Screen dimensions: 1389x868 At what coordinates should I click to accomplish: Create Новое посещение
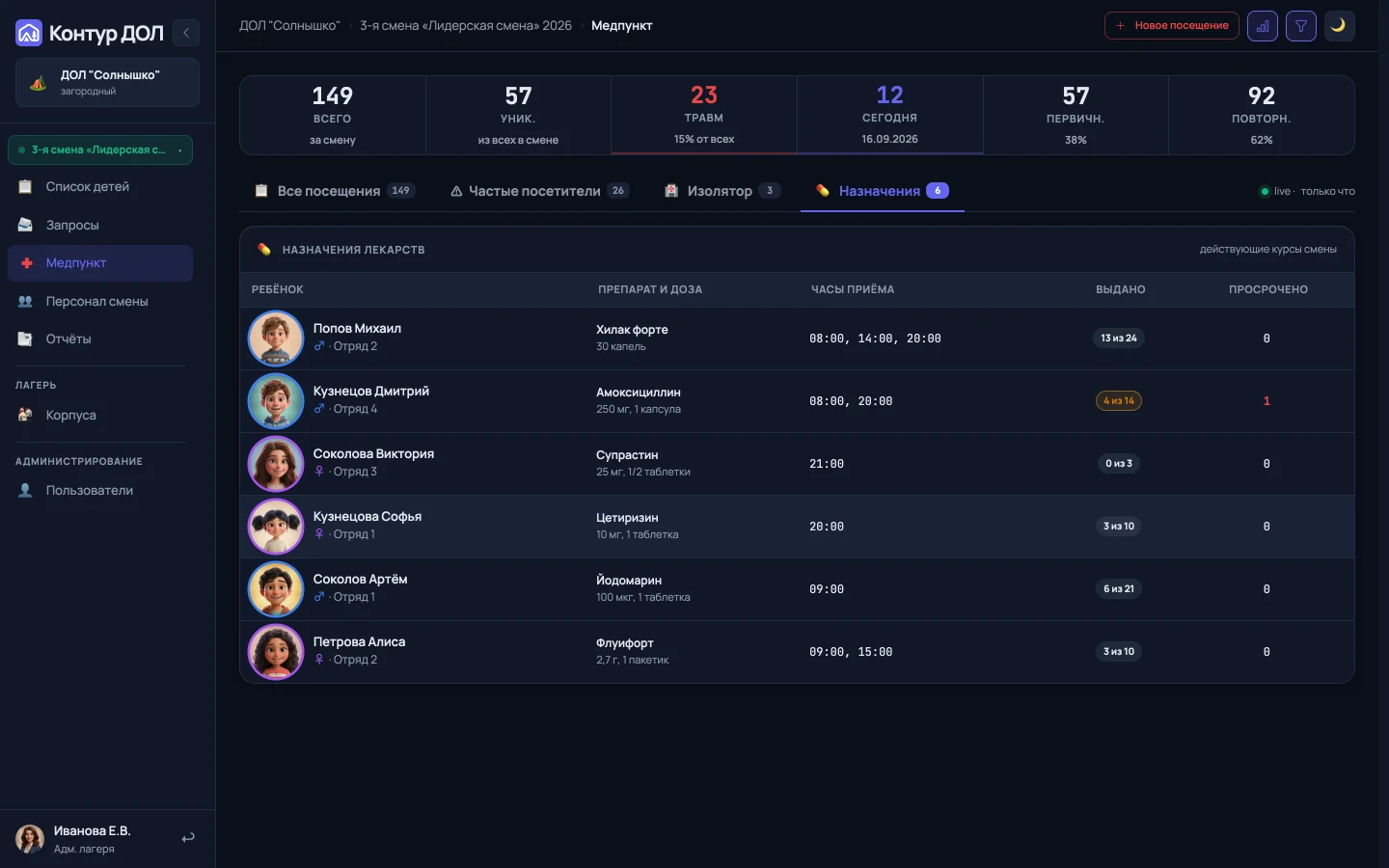[x=1172, y=26]
